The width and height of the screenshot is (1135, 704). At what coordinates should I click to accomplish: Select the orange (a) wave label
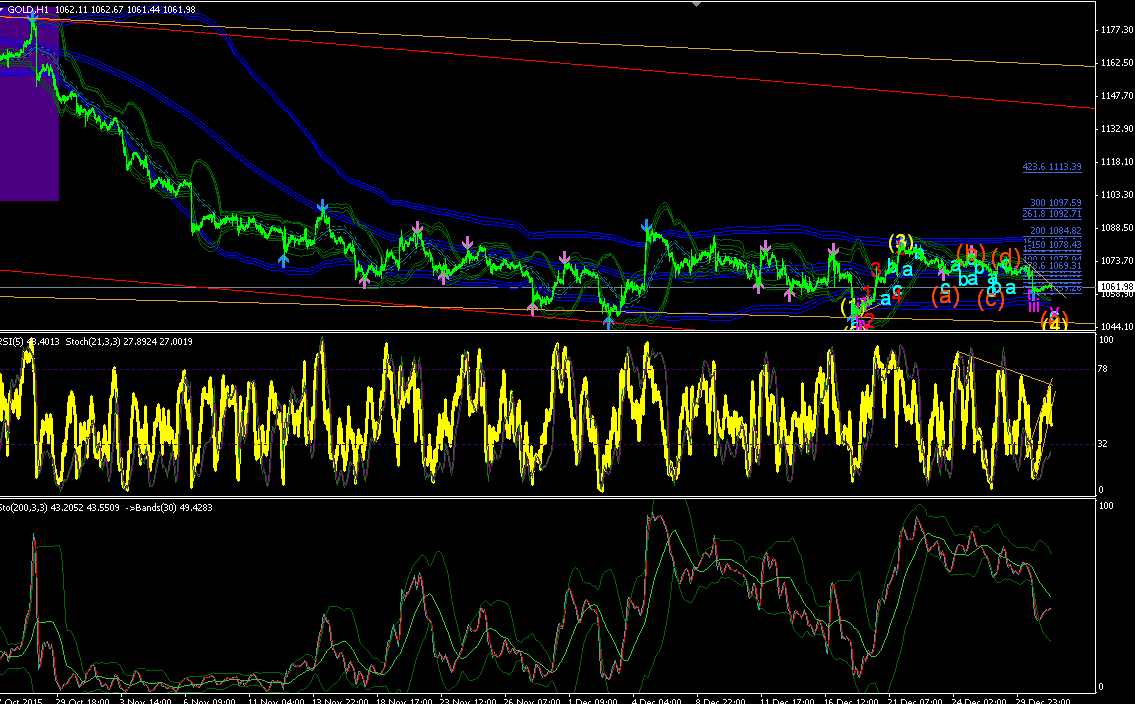pyautogui.click(x=945, y=295)
